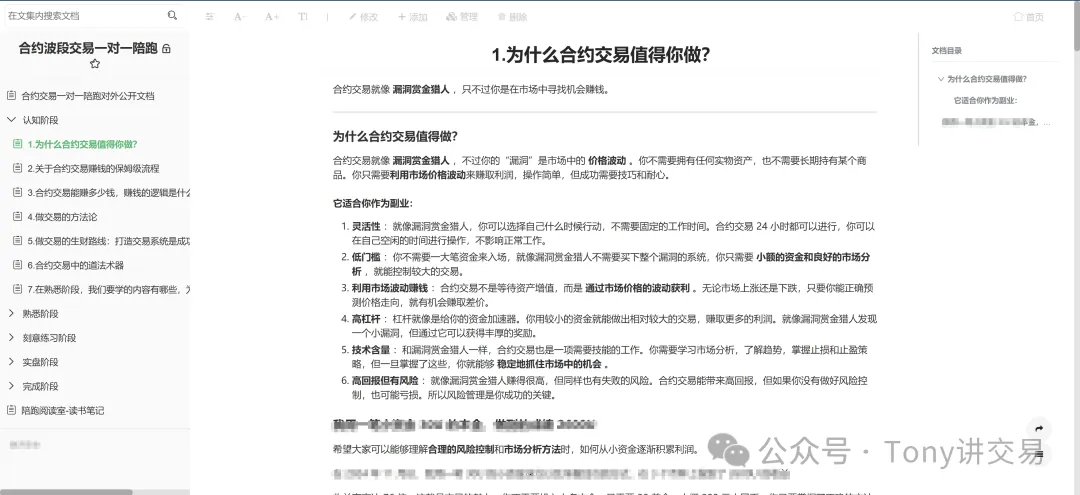Click the 添加 add button
The image size is (1080, 495).
coord(413,17)
